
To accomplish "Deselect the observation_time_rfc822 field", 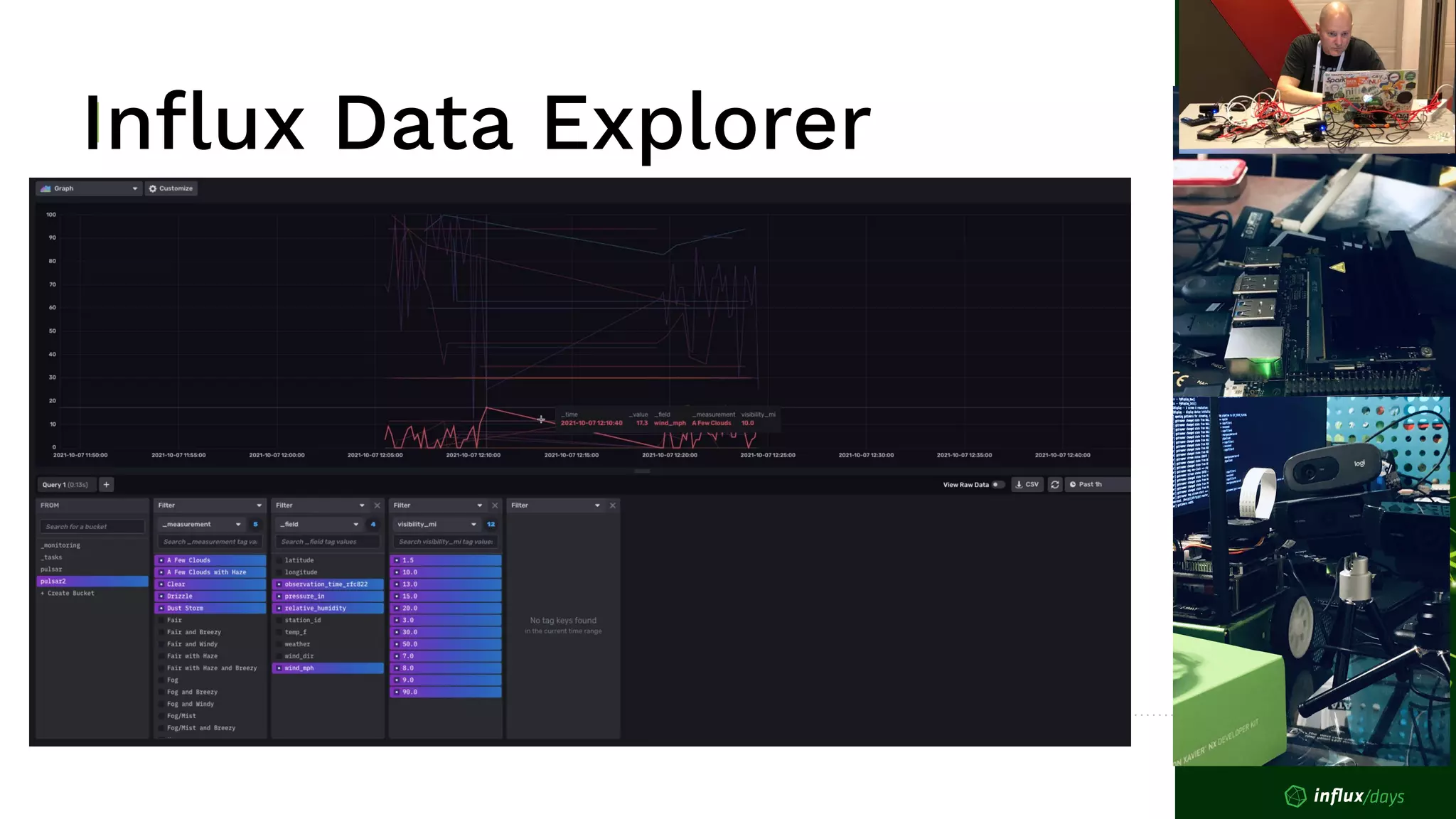I will coord(328,584).
